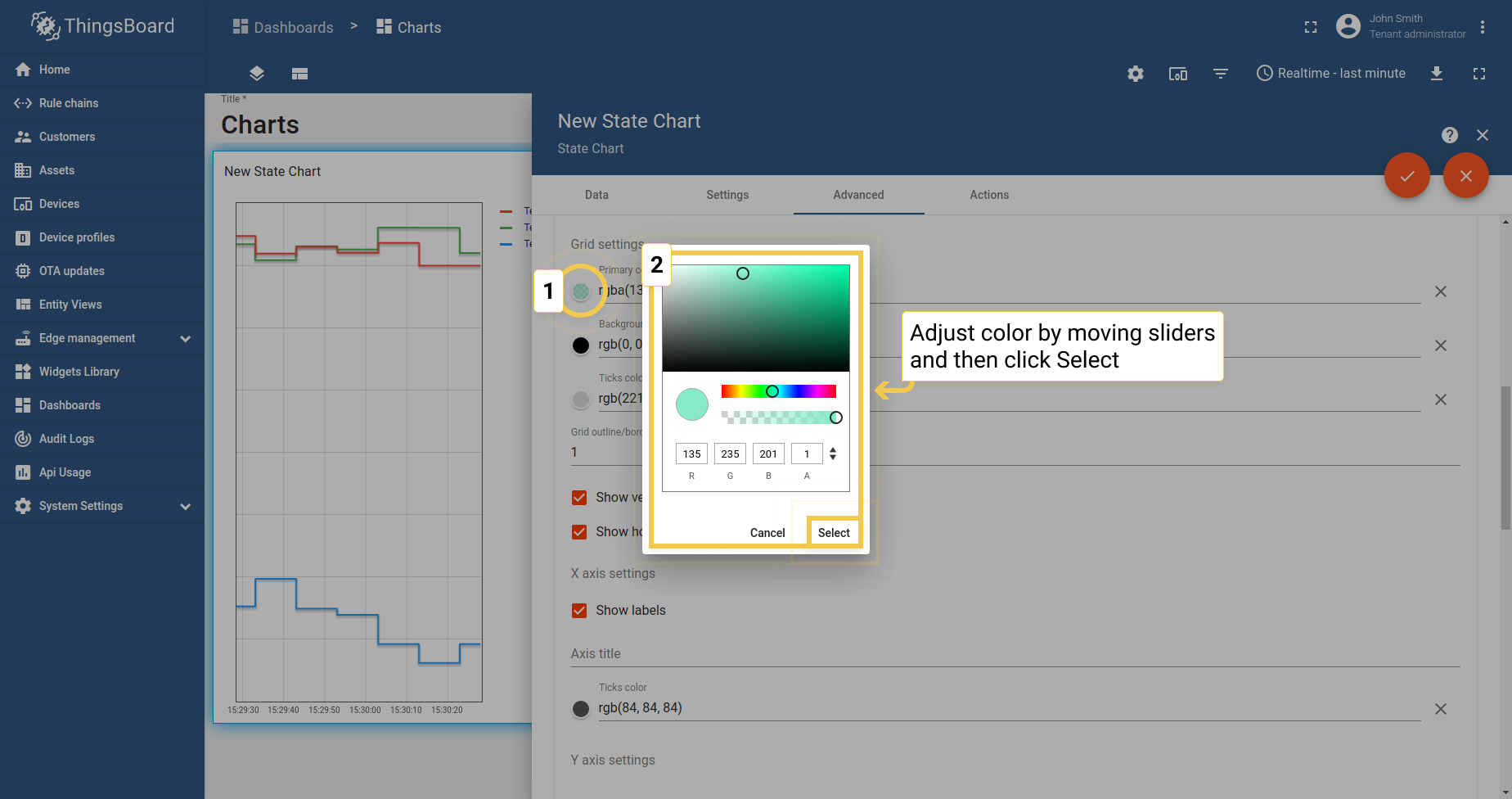Open entity aliases icon in toolbar
1512x799 pixels.
click(1177, 74)
